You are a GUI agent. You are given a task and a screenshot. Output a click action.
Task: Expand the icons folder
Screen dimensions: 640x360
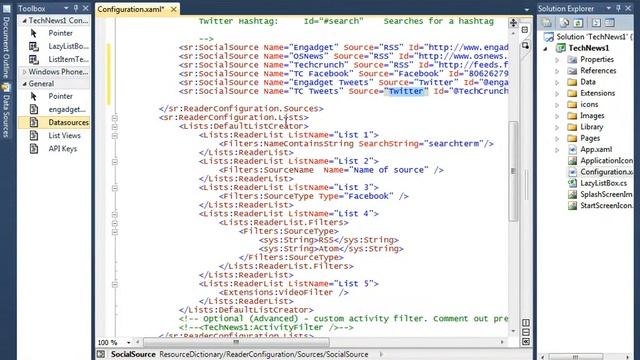point(557,105)
